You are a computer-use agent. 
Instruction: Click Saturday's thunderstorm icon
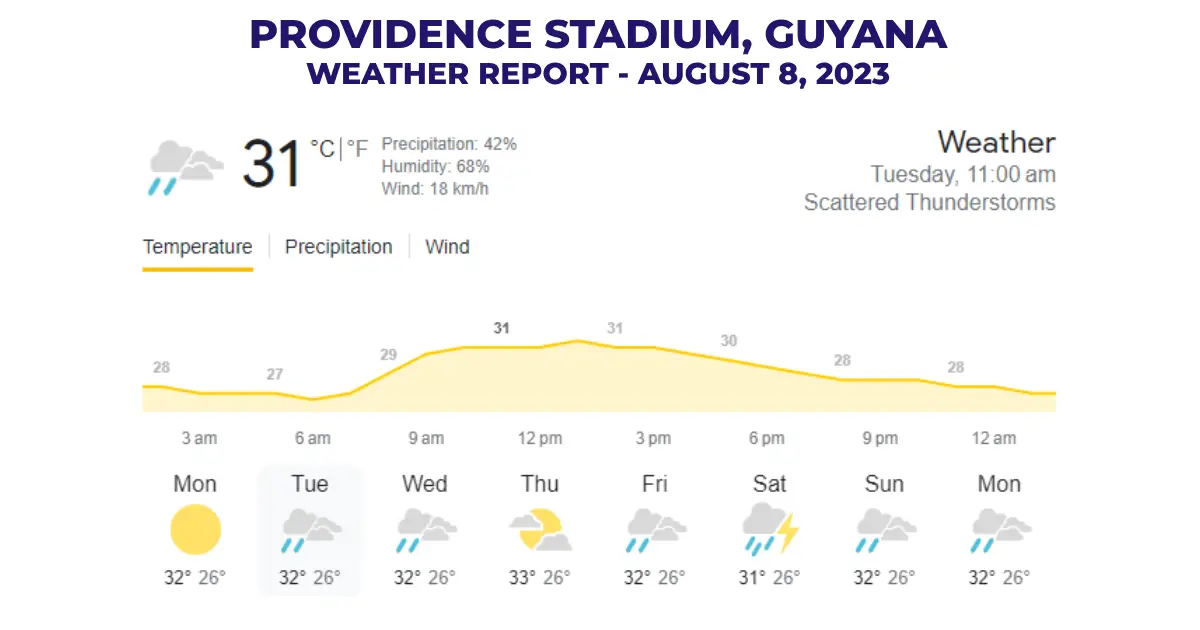tap(770, 528)
